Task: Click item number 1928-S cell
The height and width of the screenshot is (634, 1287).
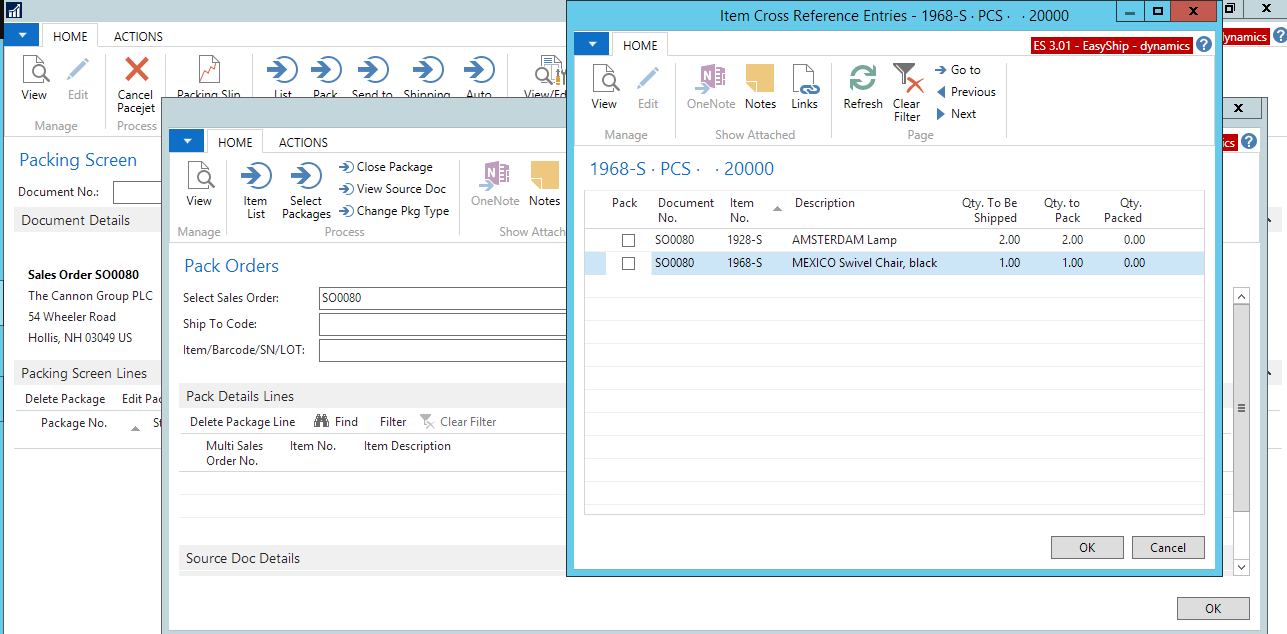Action: 745,240
